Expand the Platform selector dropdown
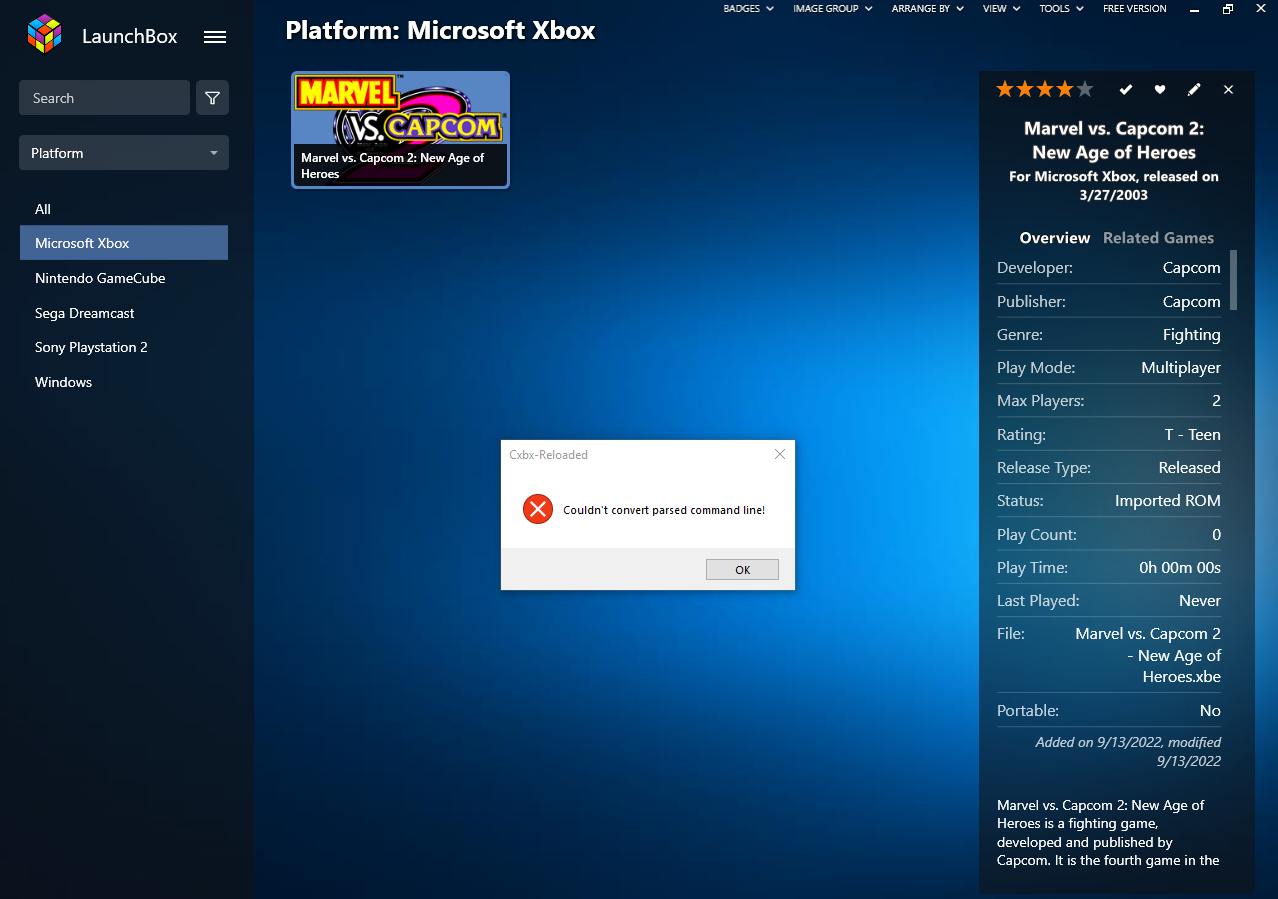The width and height of the screenshot is (1278, 899). [124, 153]
